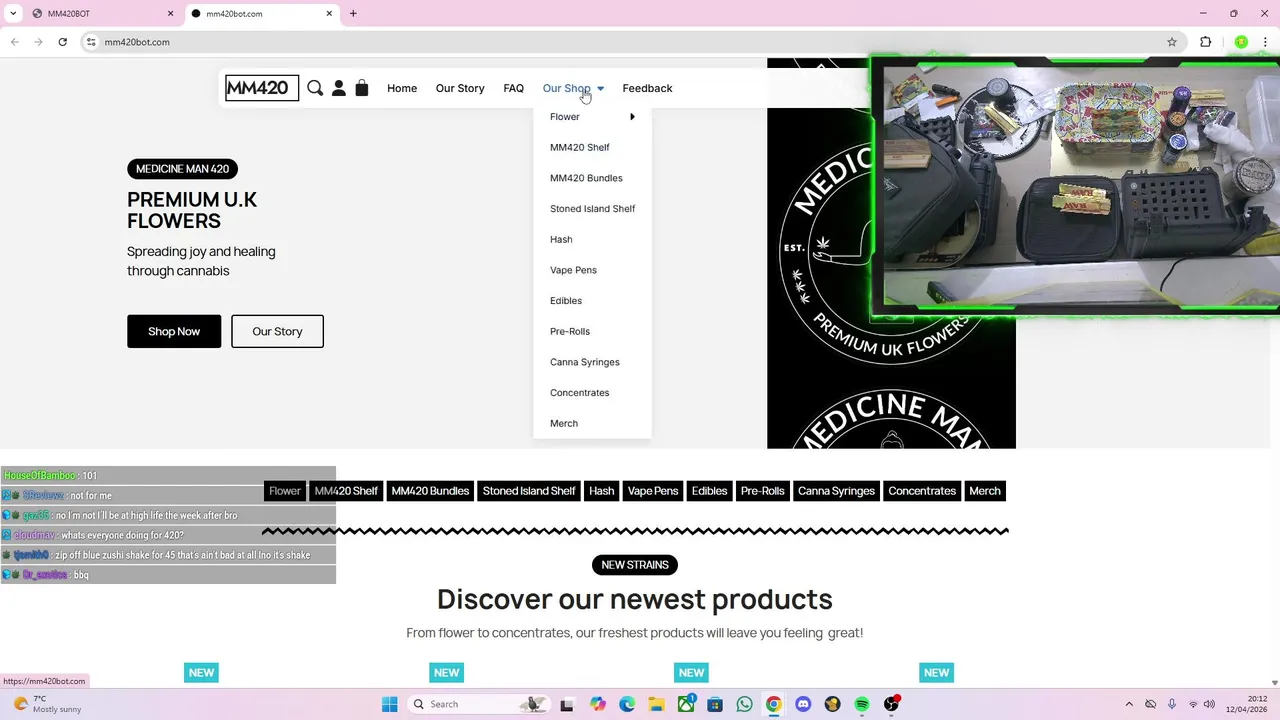Screen dimensions: 1280x720
Task: Click the microphone tray icon
Action: pos(1172,704)
